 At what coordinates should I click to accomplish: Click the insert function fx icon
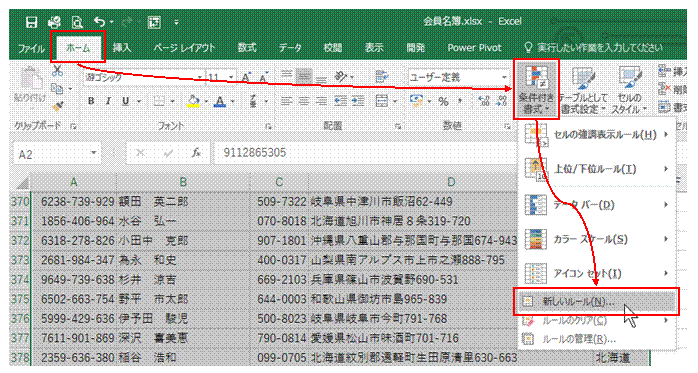click(x=196, y=153)
